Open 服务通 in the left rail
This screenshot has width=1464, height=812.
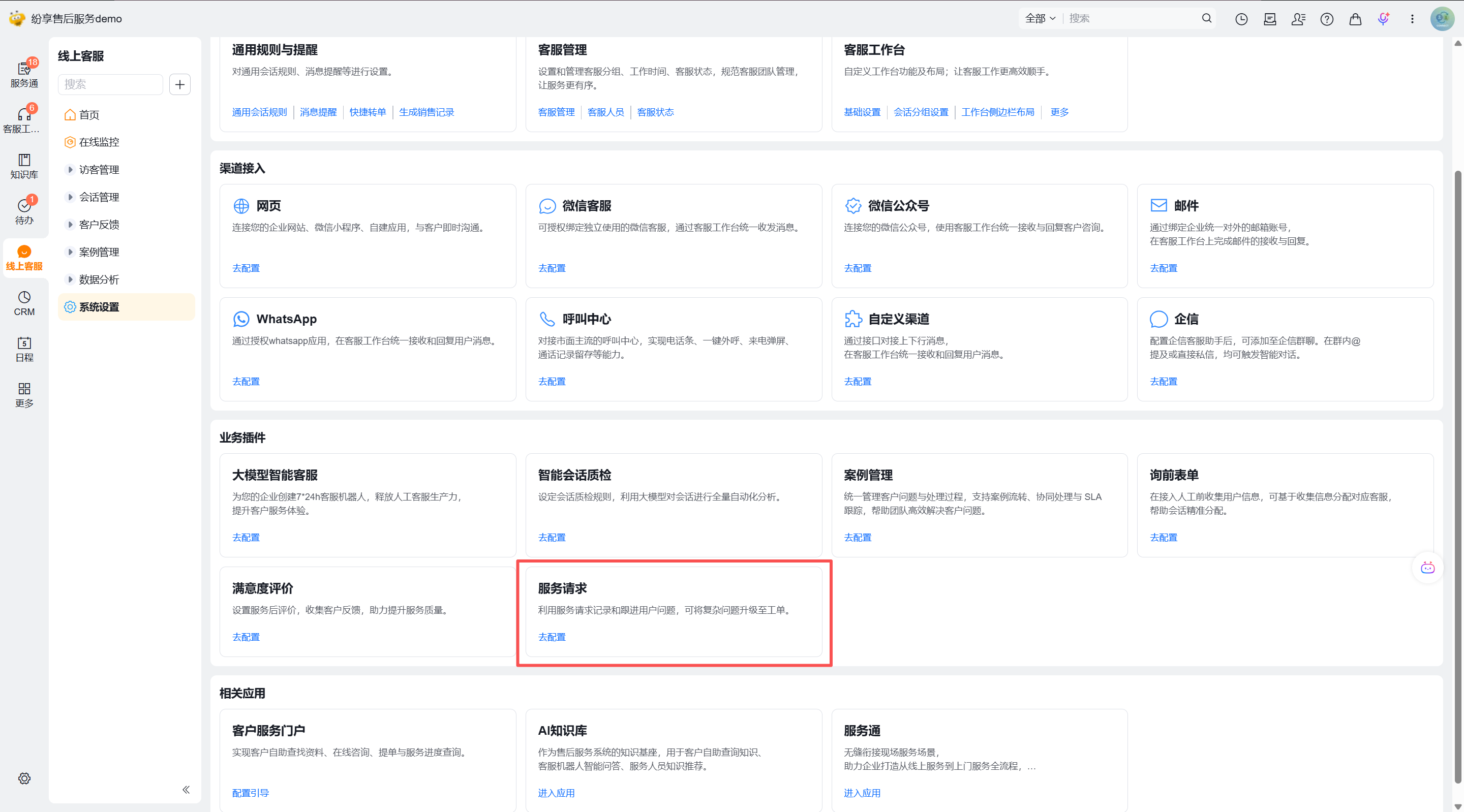click(x=24, y=74)
